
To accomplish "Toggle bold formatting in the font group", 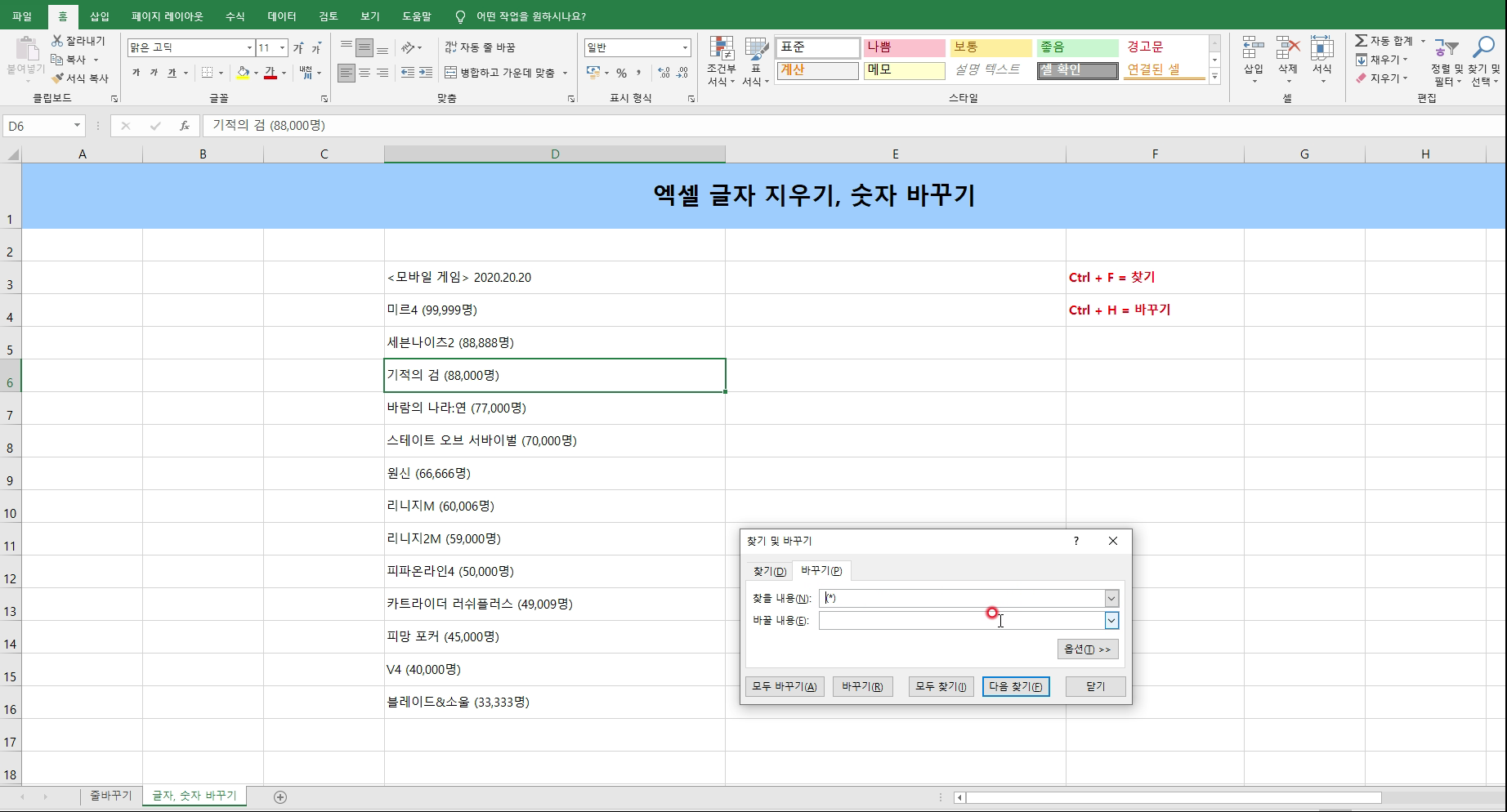I will coord(136,73).
